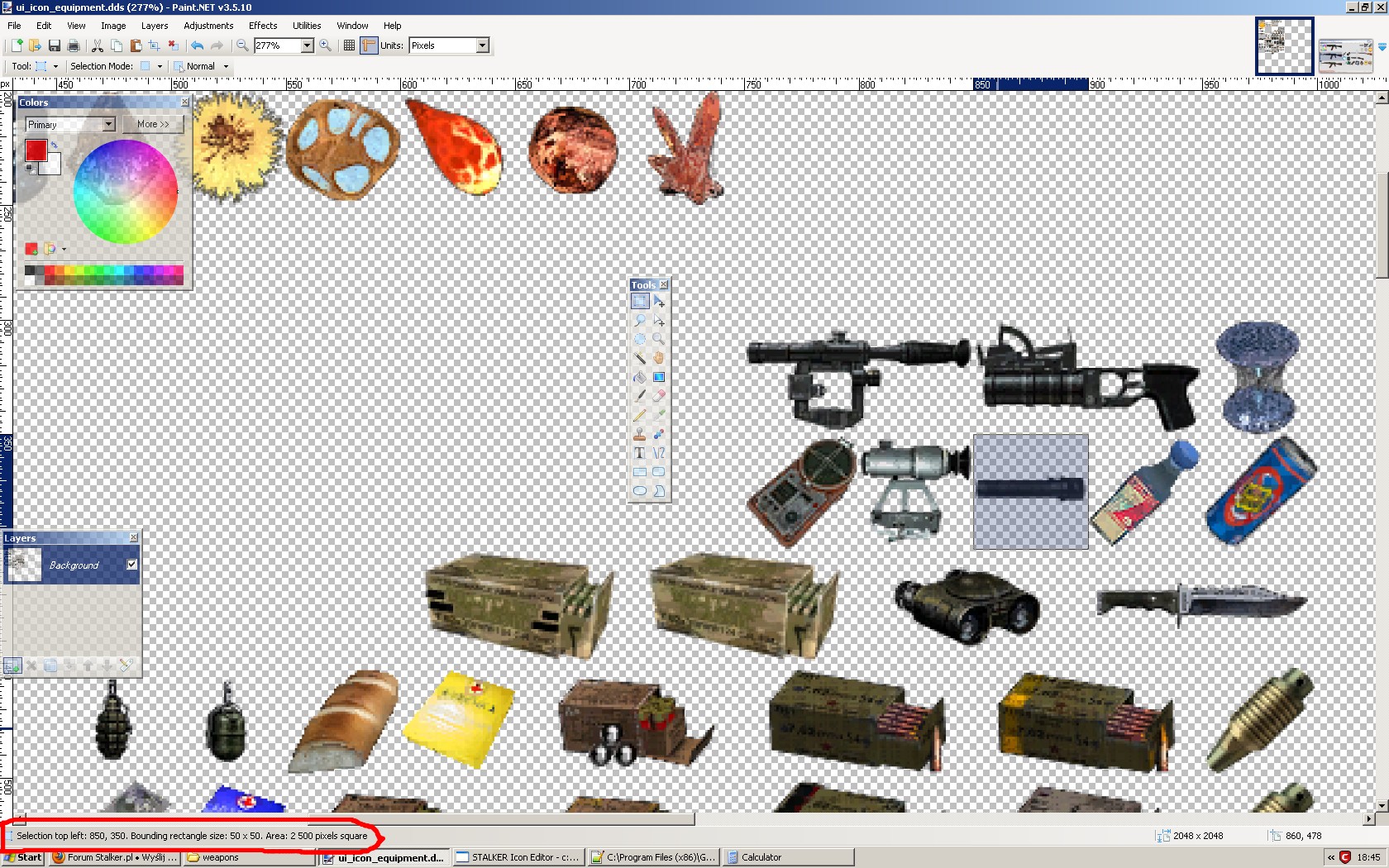The width and height of the screenshot is (1389, 868).
Task: Select the Move Selection tool
Action: (659, 321)
